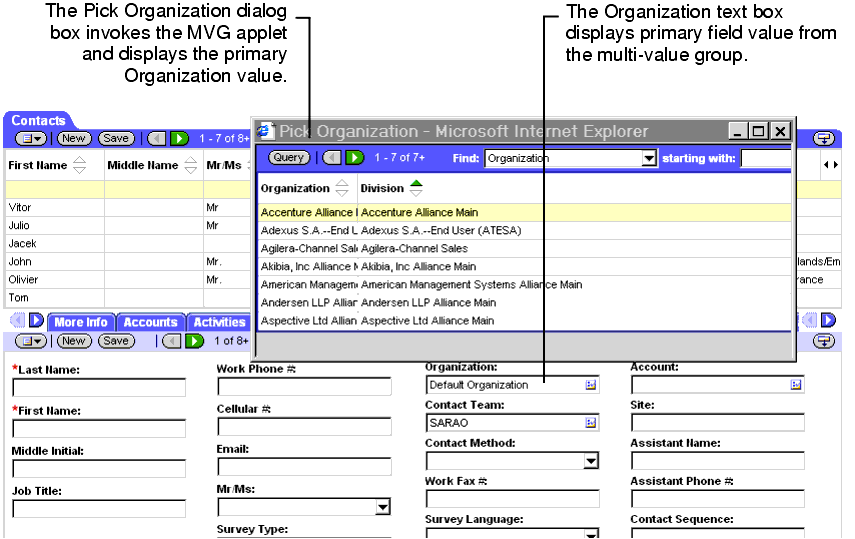Screen dimensions: 855x539
Task: Click the Assistant Name input field
Action: [718, 460]
